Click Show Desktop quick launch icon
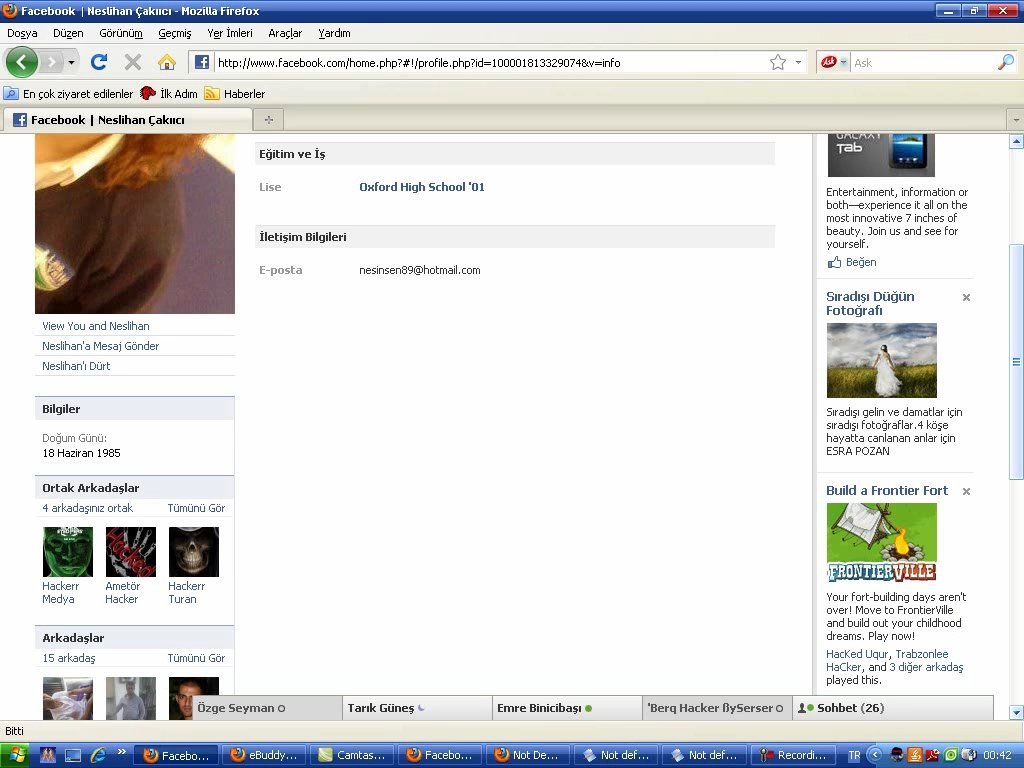Image resolution: width=1024 pixels, height=768 pixels. (72, 755)
